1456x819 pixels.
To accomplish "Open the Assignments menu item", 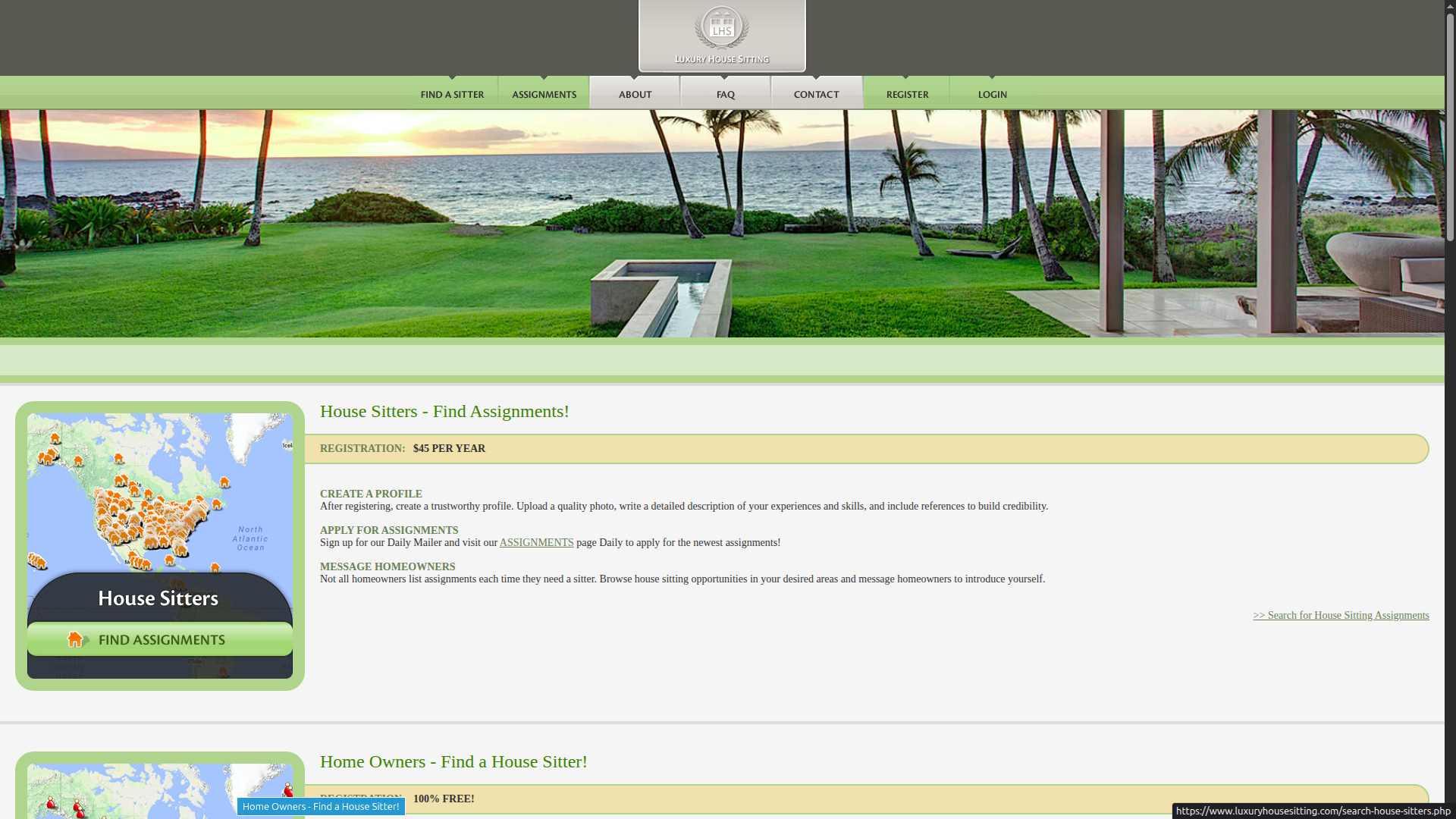I will tap(544, 94).
